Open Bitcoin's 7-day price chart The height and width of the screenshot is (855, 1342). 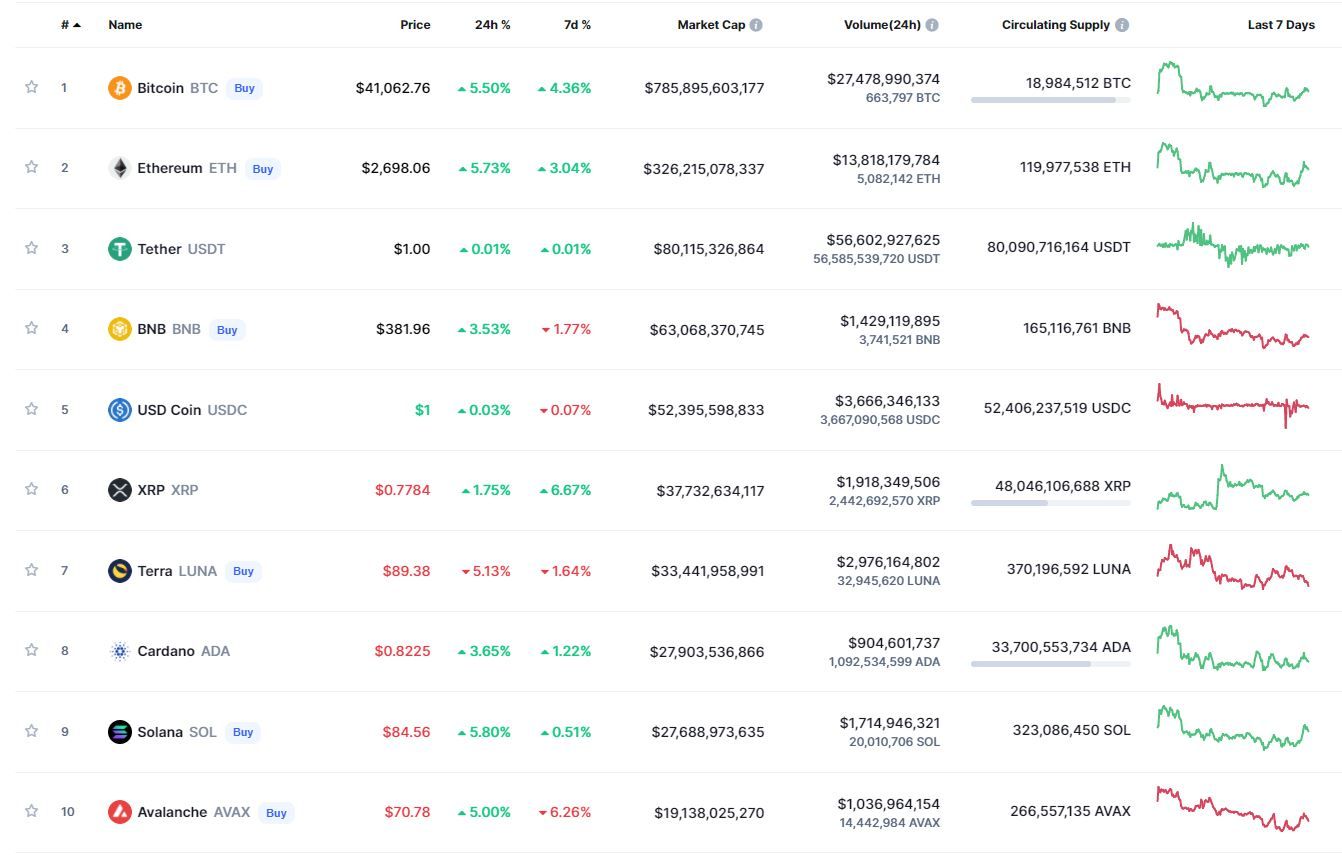coord(1233,84)
